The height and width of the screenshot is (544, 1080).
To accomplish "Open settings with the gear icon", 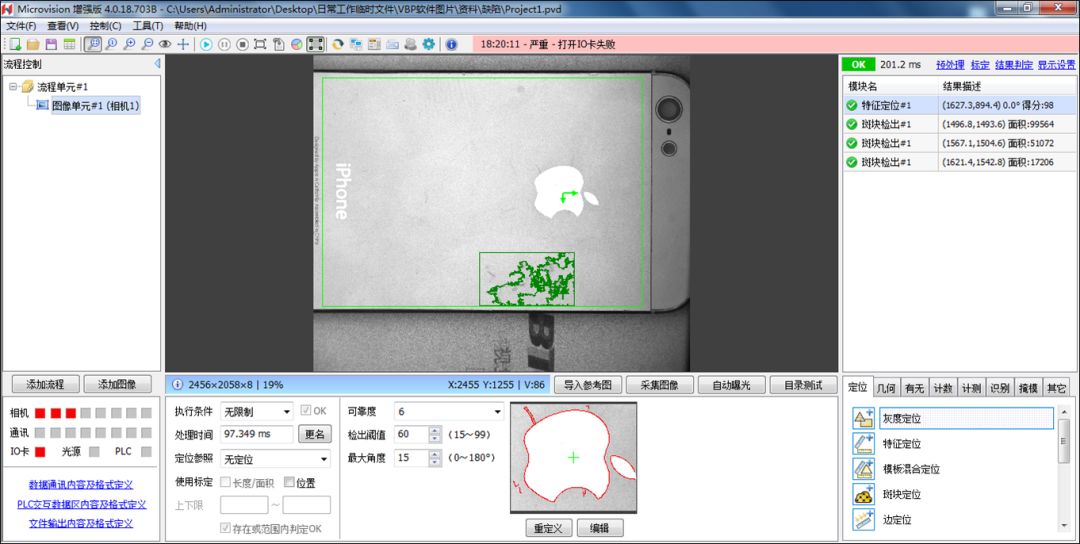I will 428,44.
